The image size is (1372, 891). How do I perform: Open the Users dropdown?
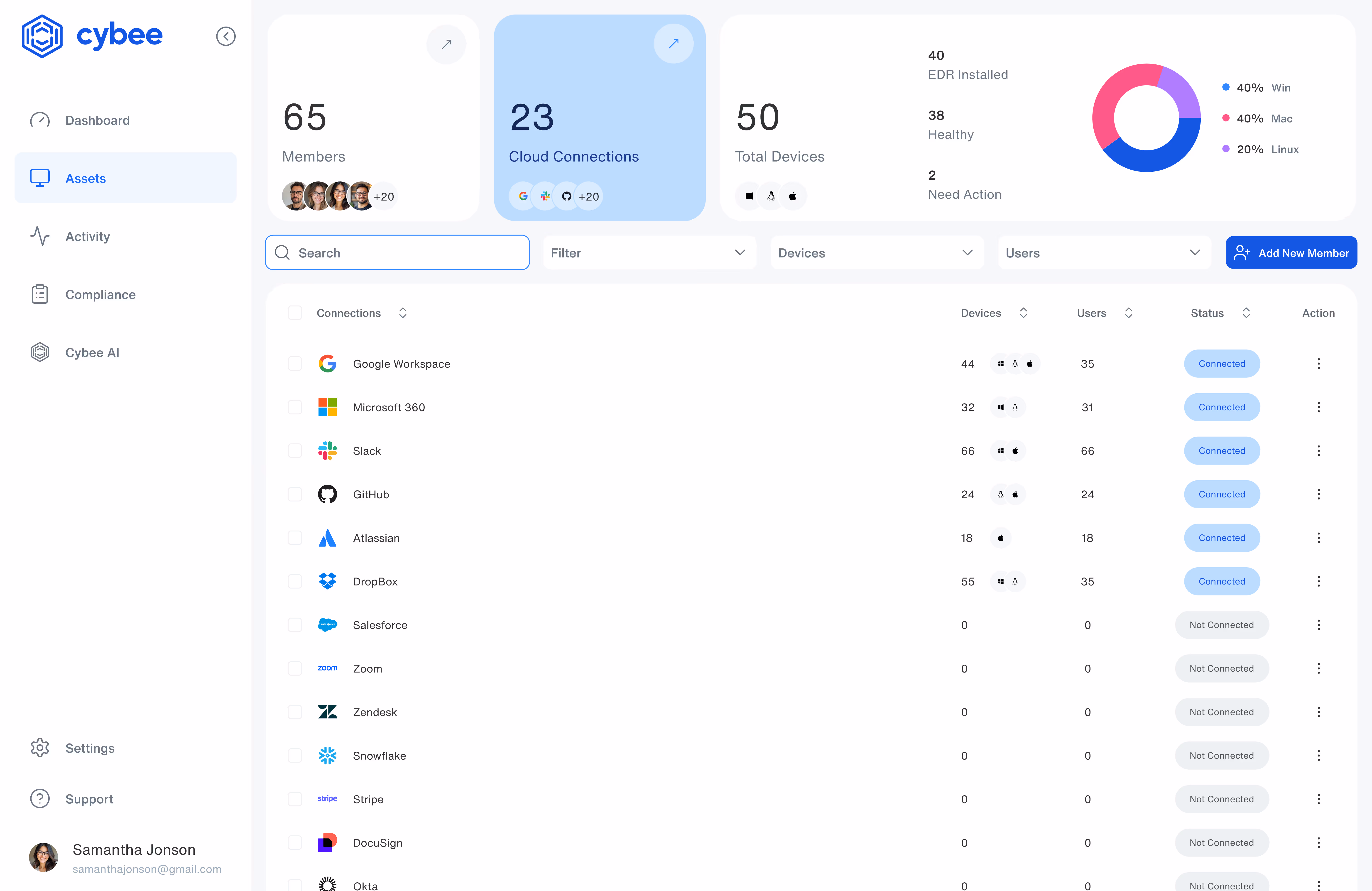[x=1103, y=252]
